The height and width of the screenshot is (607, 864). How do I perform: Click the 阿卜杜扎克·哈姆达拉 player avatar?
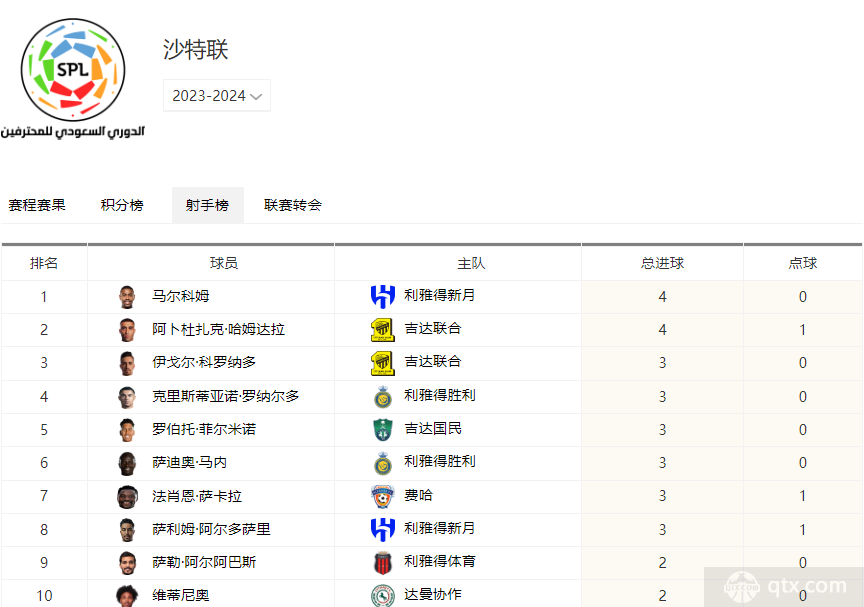click(127, 330)
